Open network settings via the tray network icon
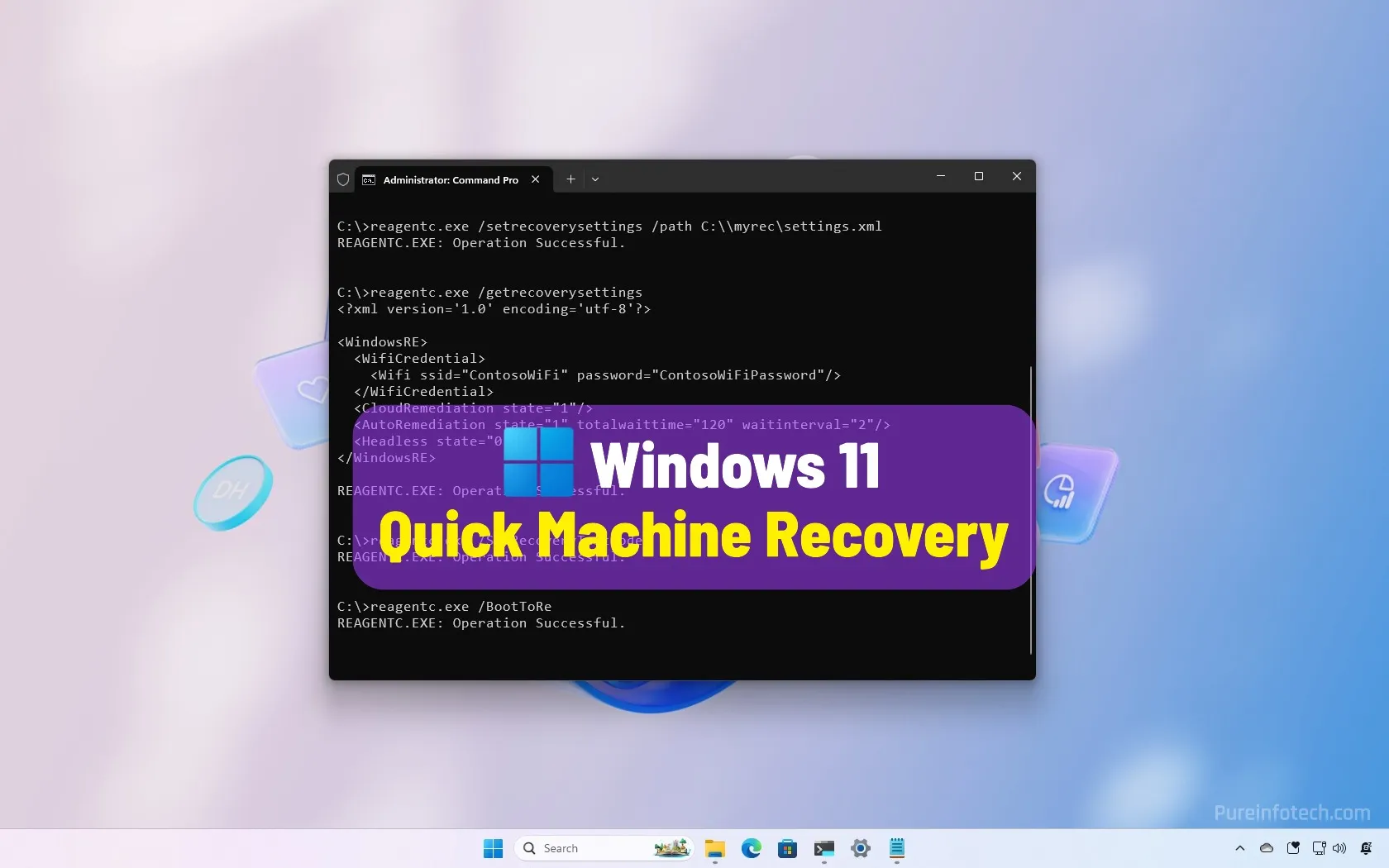 point(1318,848)
